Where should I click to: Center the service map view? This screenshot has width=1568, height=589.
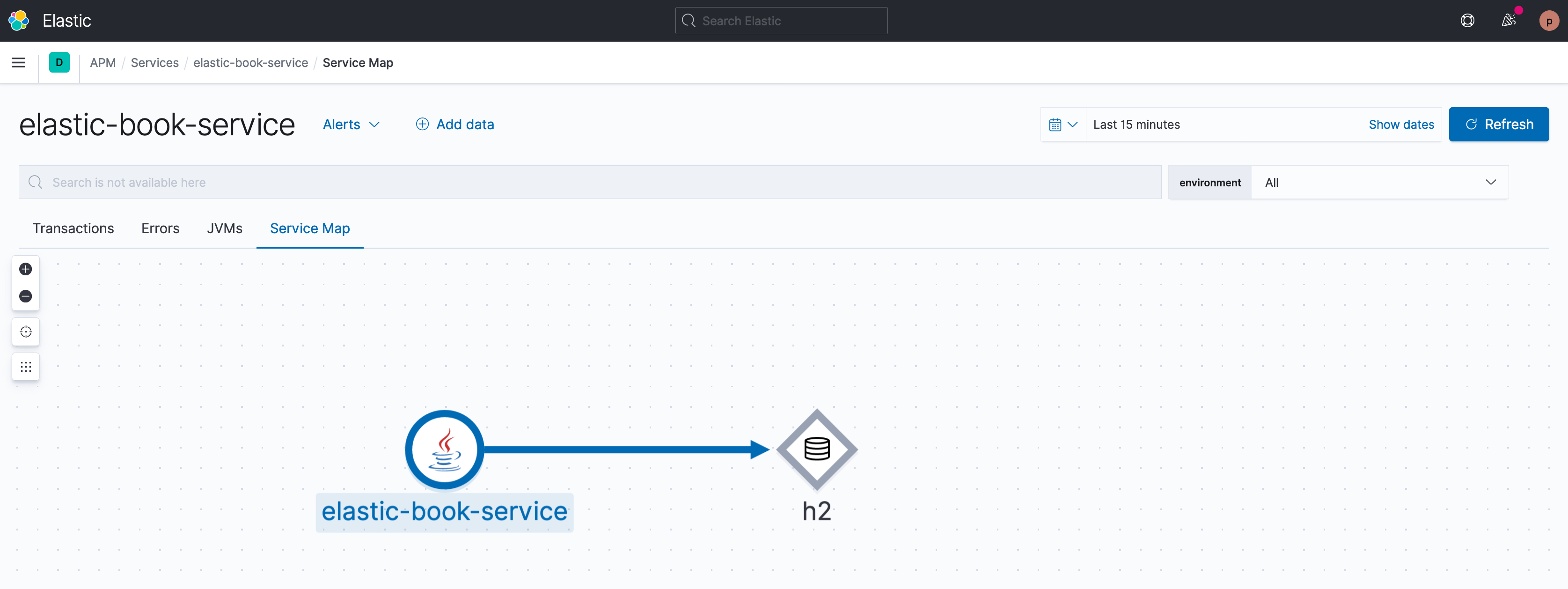coord(26,332)
